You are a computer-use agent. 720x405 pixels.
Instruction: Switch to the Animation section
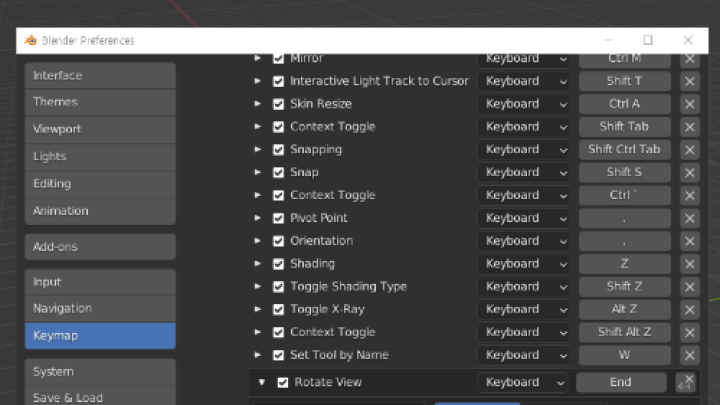[x=100, y=211]
